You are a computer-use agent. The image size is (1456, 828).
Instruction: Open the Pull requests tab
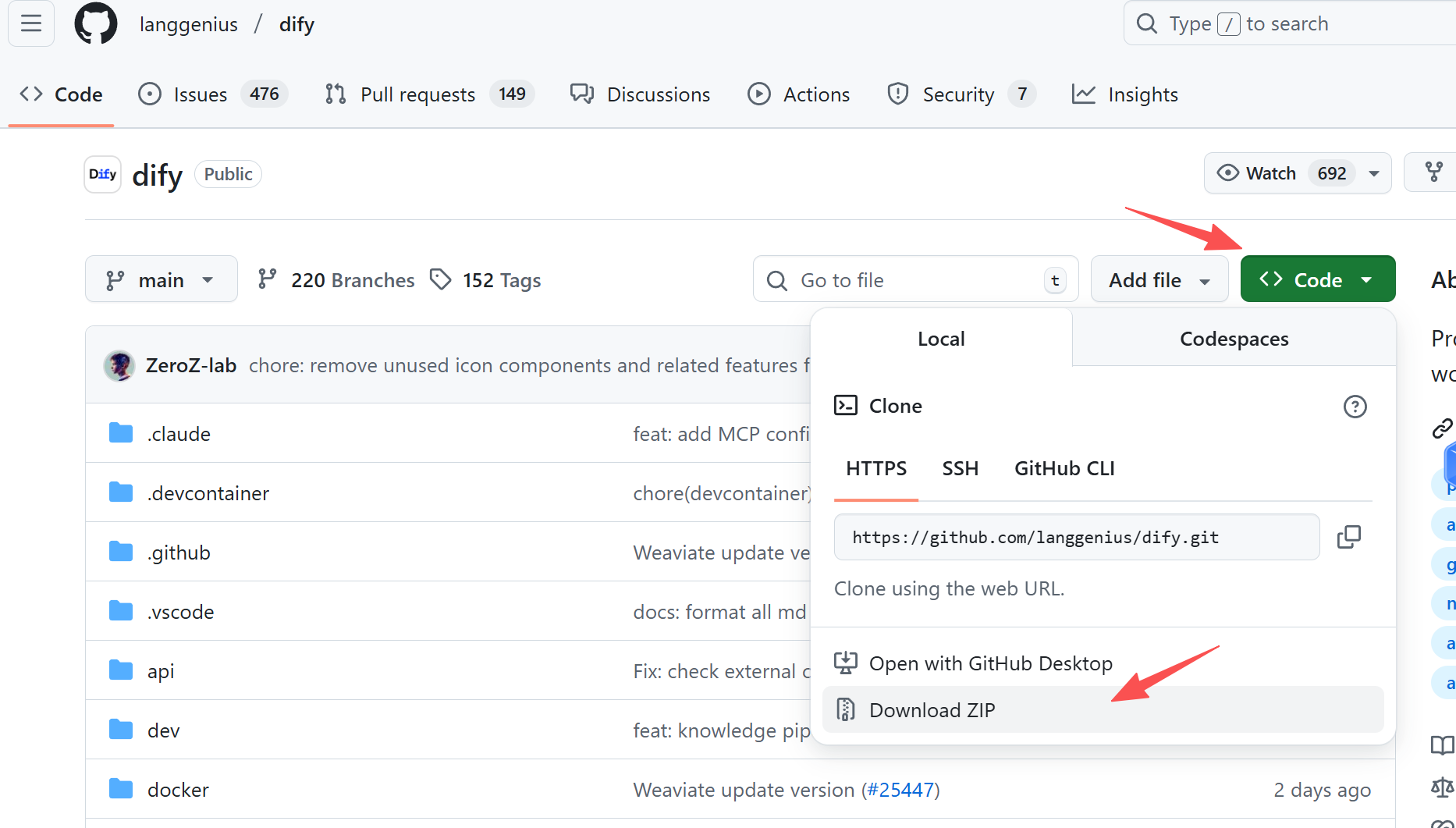click(429, 94)
